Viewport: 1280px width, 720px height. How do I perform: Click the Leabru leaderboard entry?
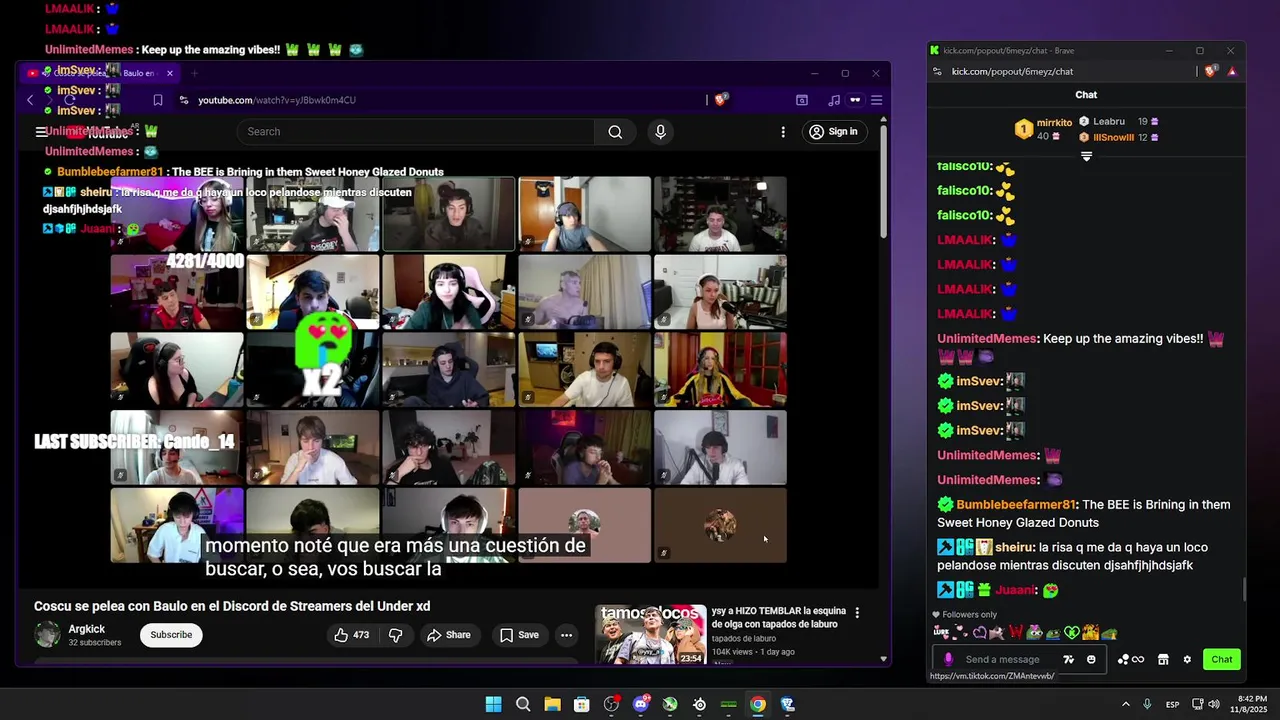coord(1118,122)
